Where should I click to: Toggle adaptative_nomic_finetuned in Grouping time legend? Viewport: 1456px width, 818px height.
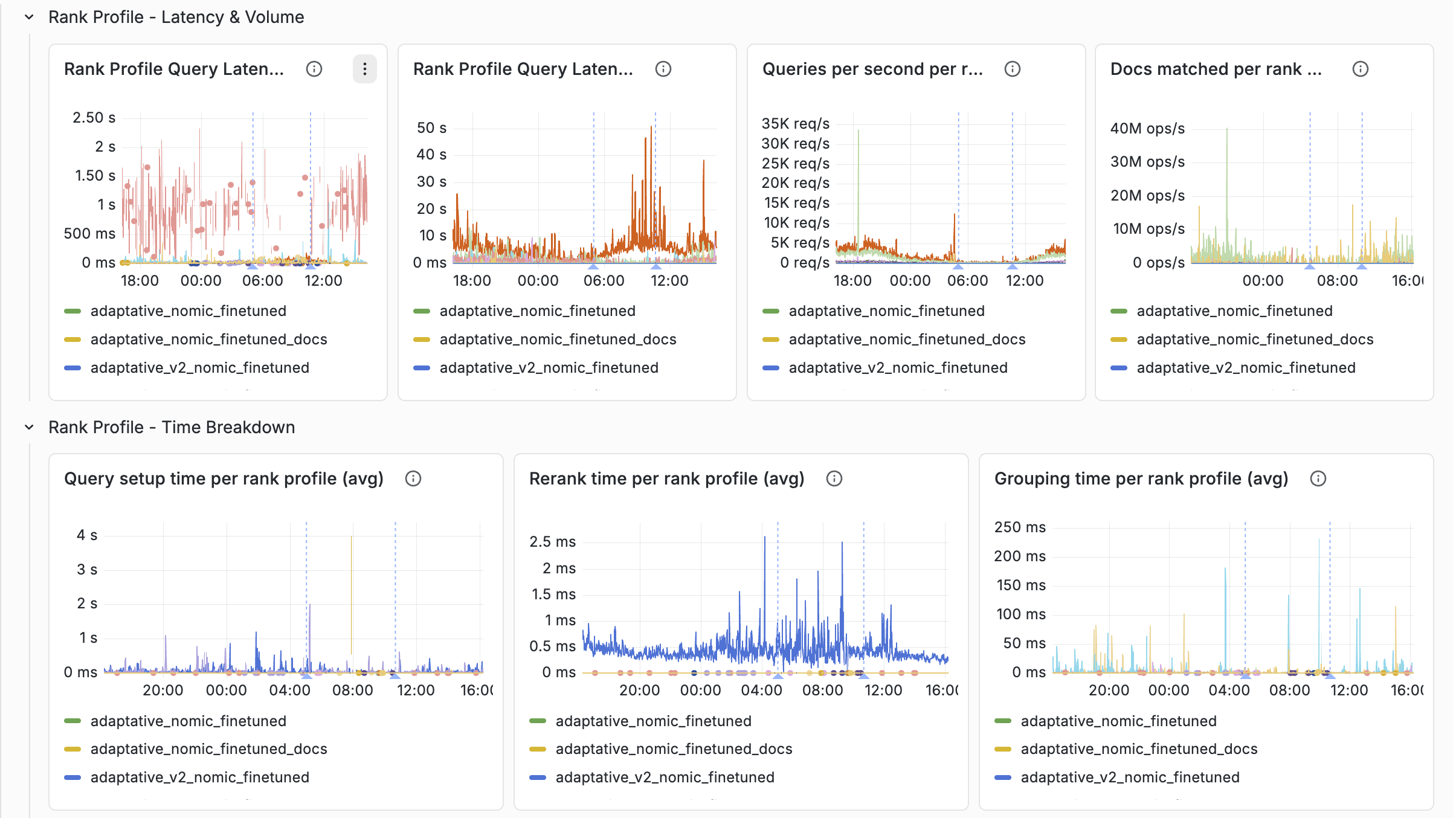pos(1118,721)
